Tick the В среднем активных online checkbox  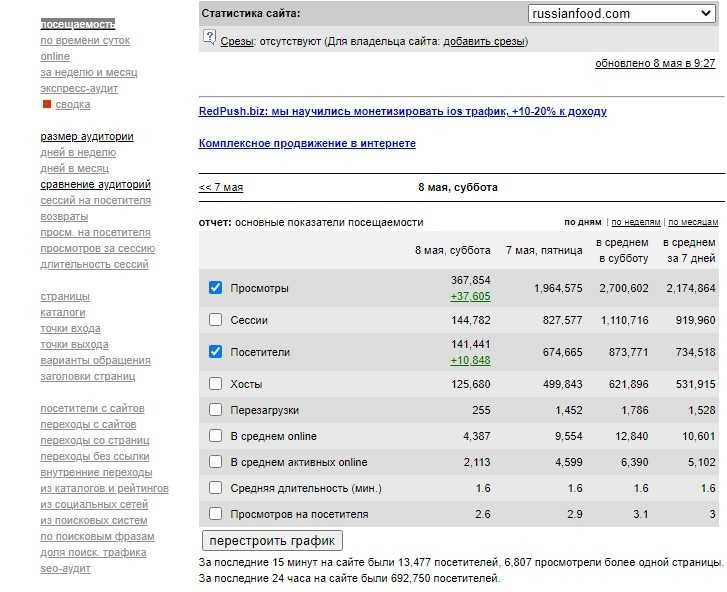click(215, 462)
